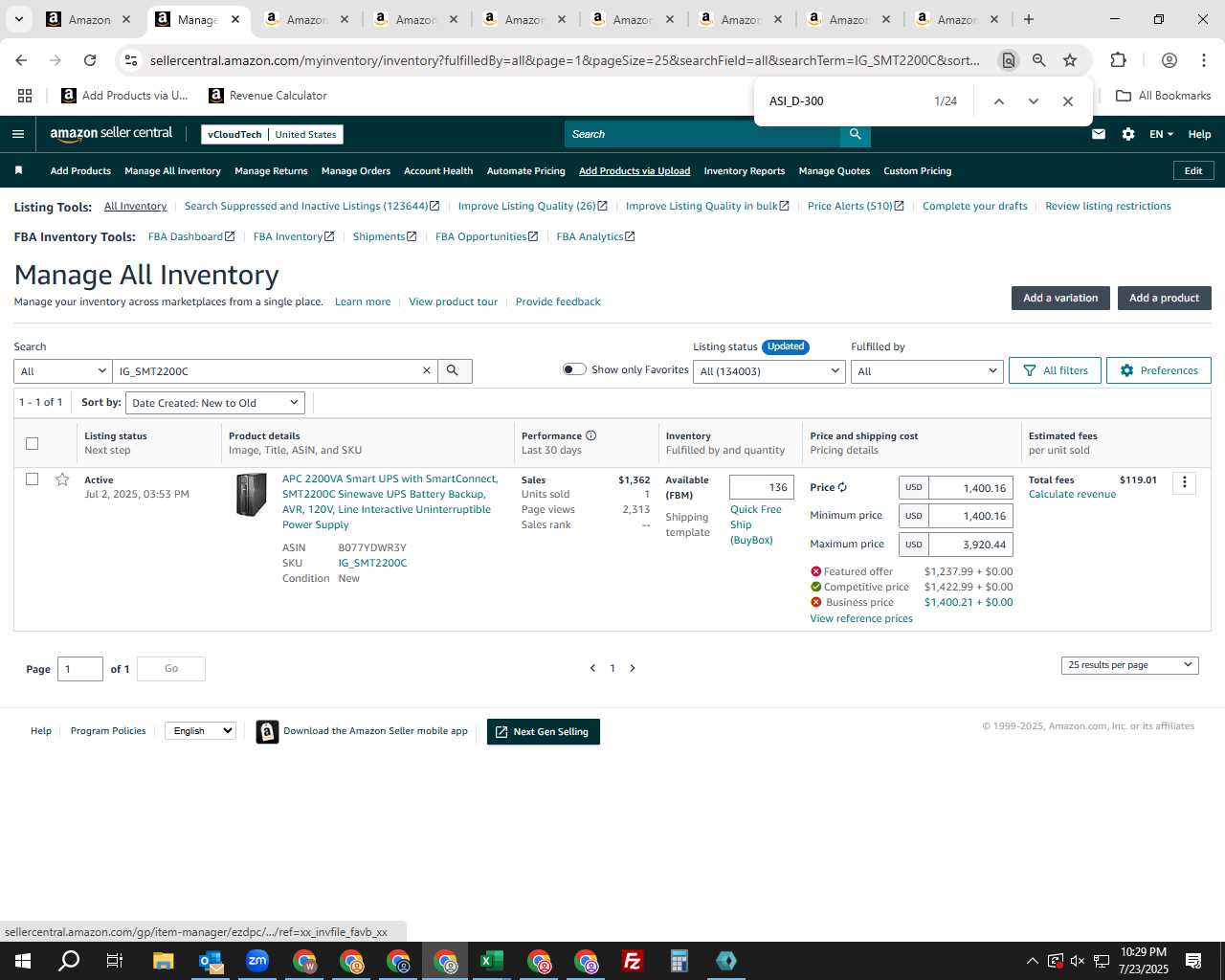1225x980 pixels.
Task: Click Calculate revenue link
Action: coord(1072,494)
